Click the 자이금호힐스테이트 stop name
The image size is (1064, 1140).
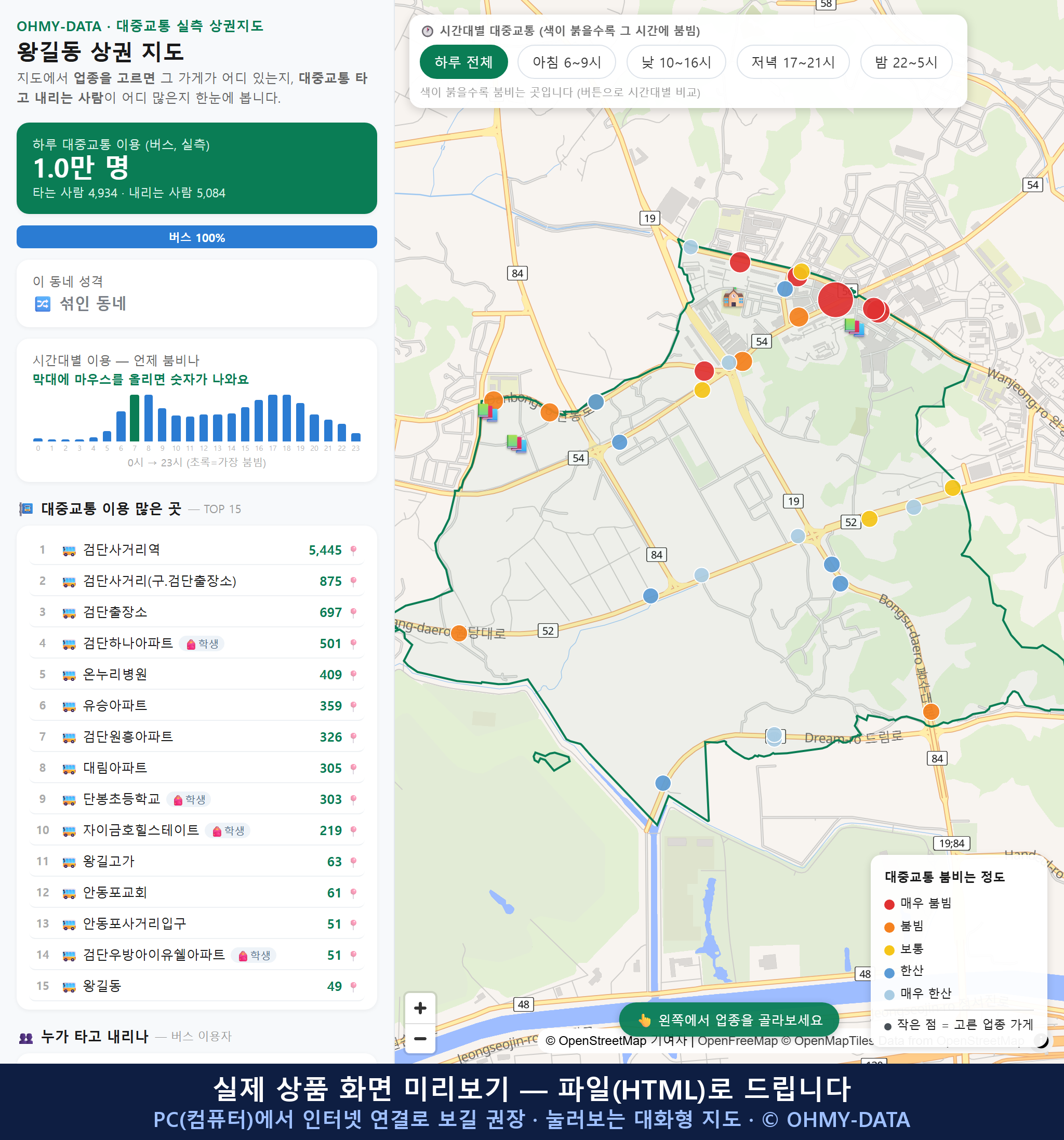141,830
